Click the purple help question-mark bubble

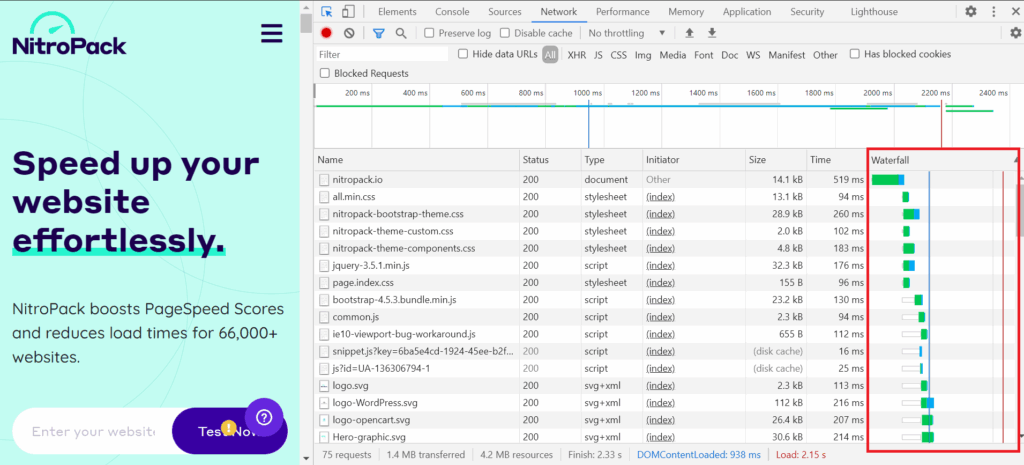[264, 417]
